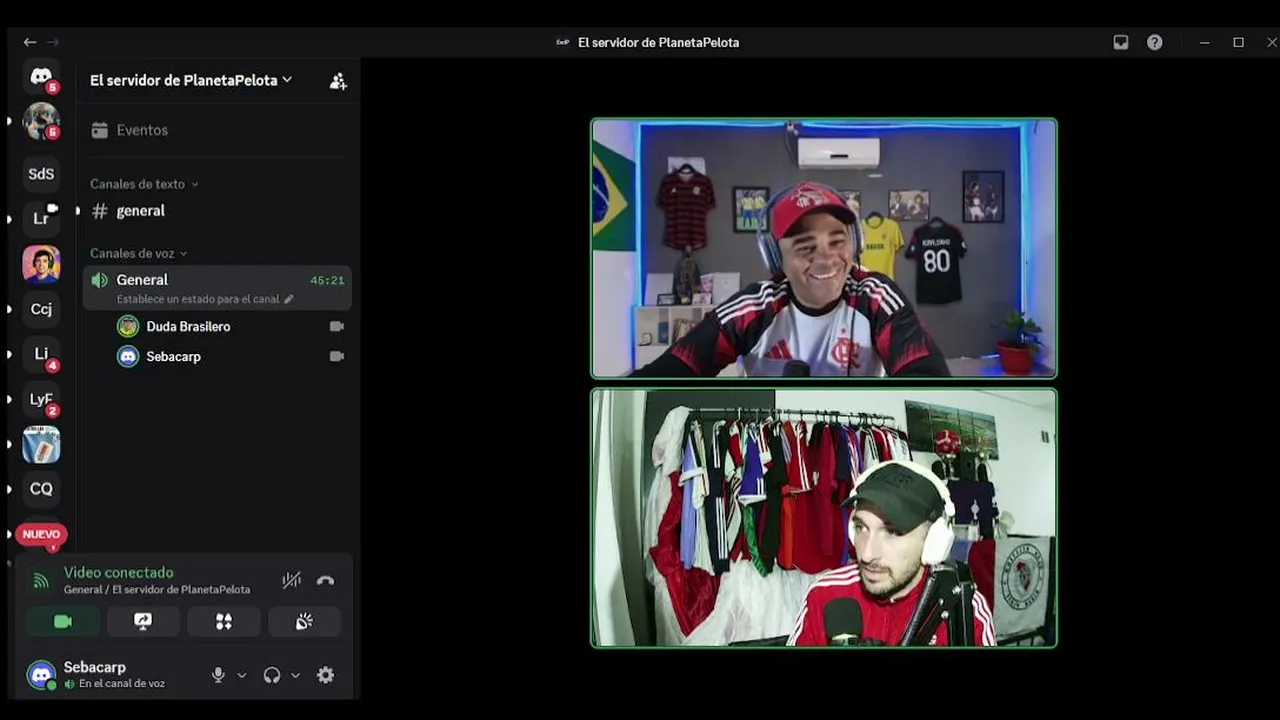Deafen audio with the headphones icon
This screenshot has width=1280, height=720.
[x=272, y=675]
